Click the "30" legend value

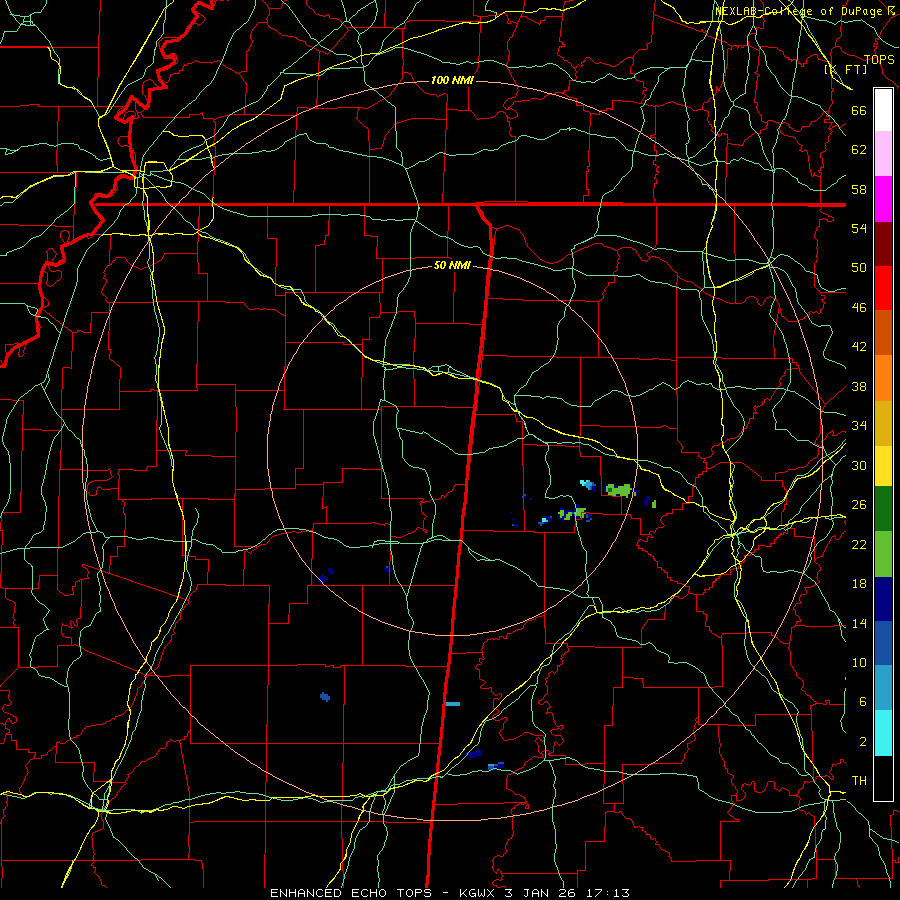tap(859, 465)
